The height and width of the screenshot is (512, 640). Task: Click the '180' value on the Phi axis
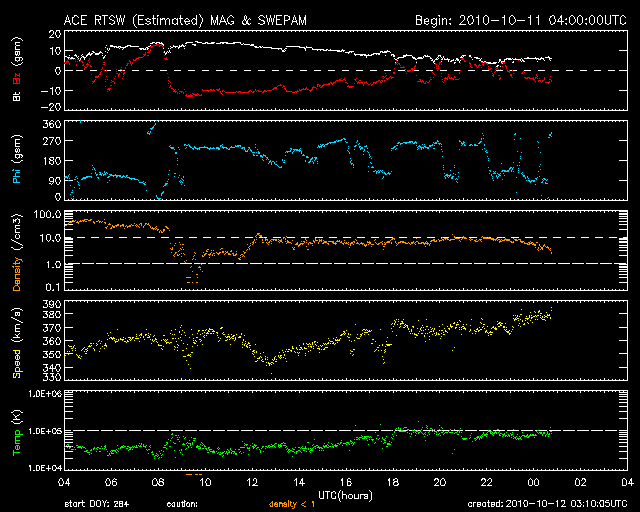click(52, 161)
